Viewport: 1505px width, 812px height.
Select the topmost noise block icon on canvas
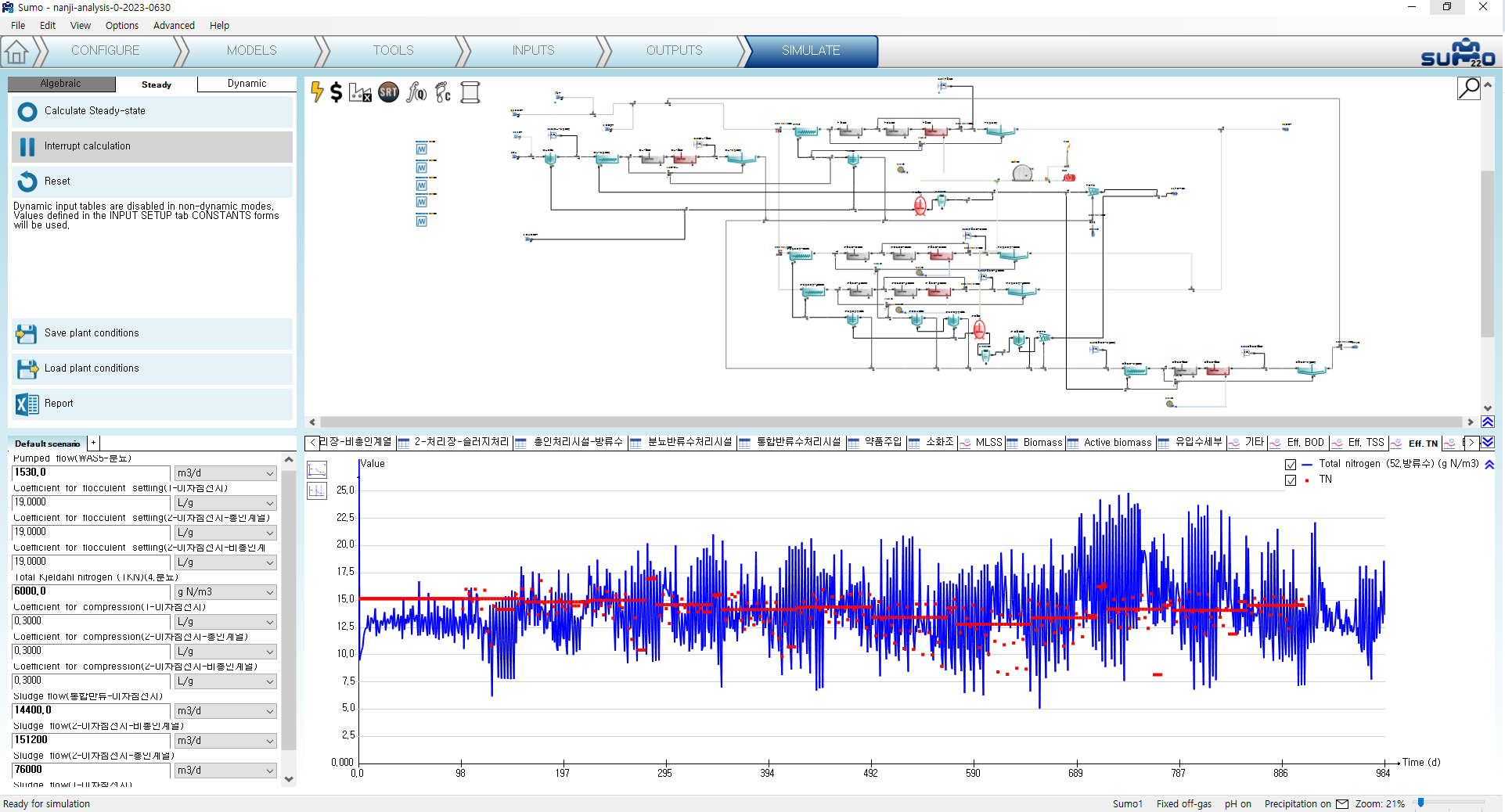(x=422, y=149)
